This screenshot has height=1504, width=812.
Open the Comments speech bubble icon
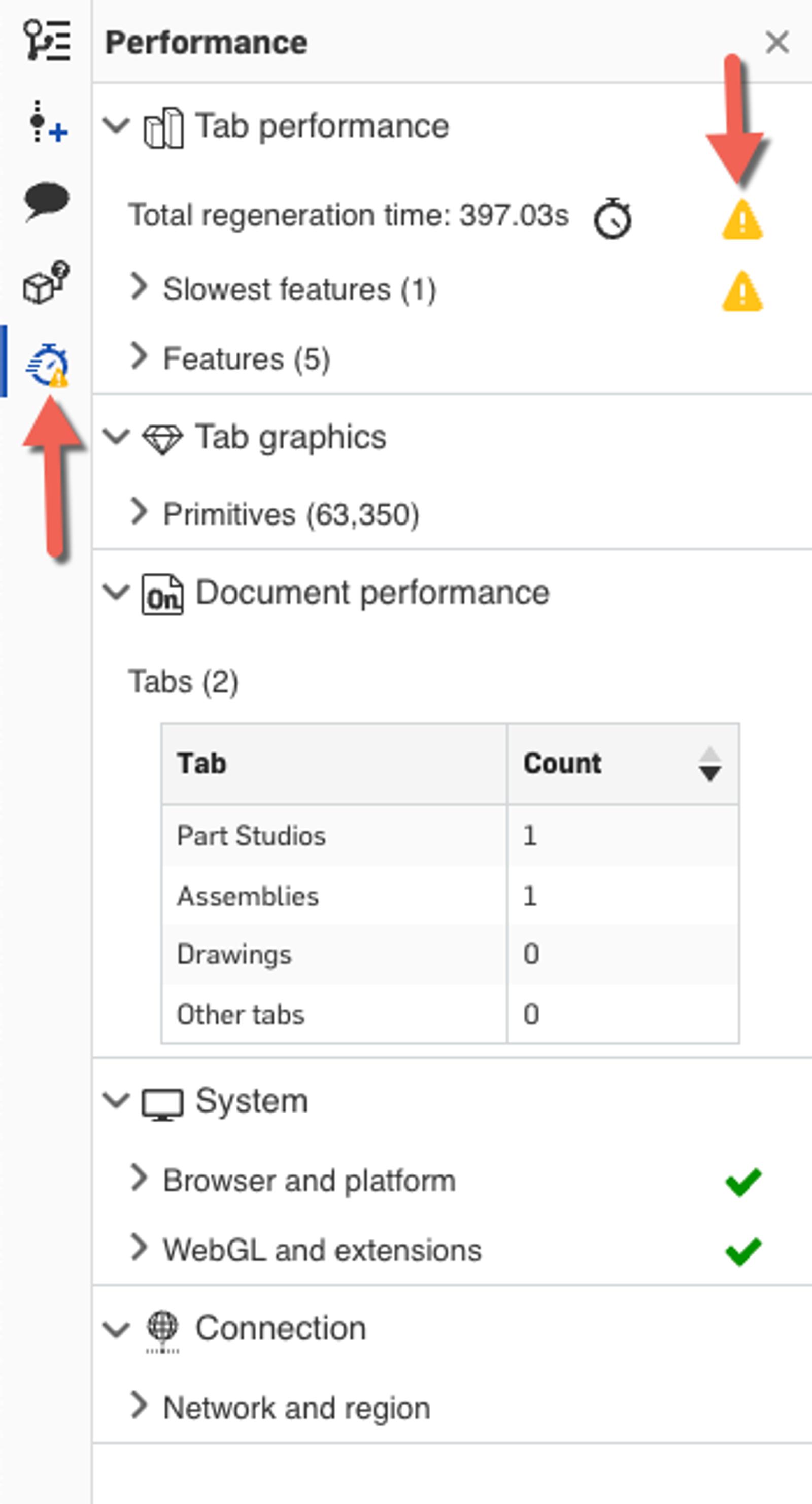tap(47, 201)
